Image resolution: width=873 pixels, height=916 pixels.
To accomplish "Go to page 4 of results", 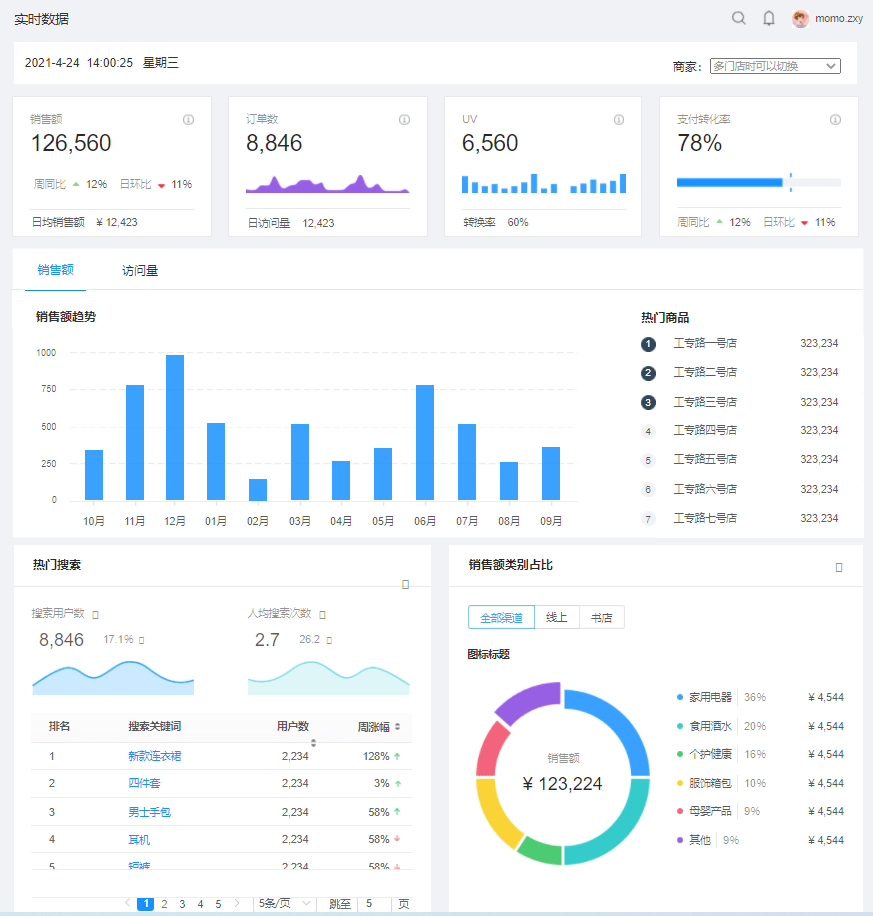I will pyautogui.click(x=200, y=904).
